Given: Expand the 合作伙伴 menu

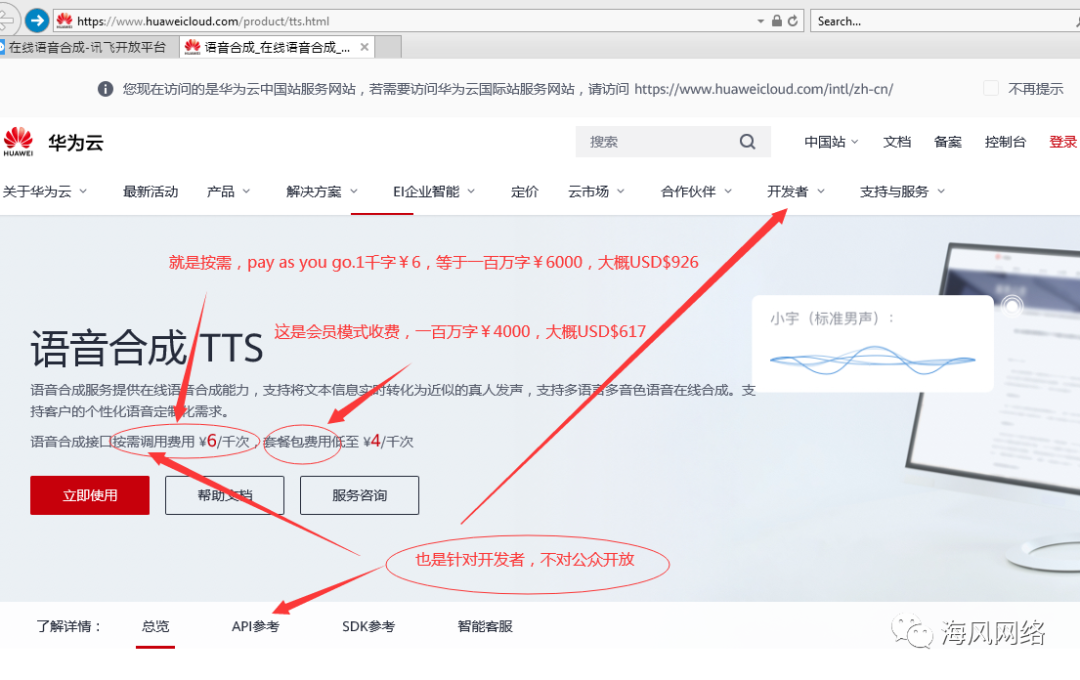Looking at the screenshot, I should pos(696,192).
